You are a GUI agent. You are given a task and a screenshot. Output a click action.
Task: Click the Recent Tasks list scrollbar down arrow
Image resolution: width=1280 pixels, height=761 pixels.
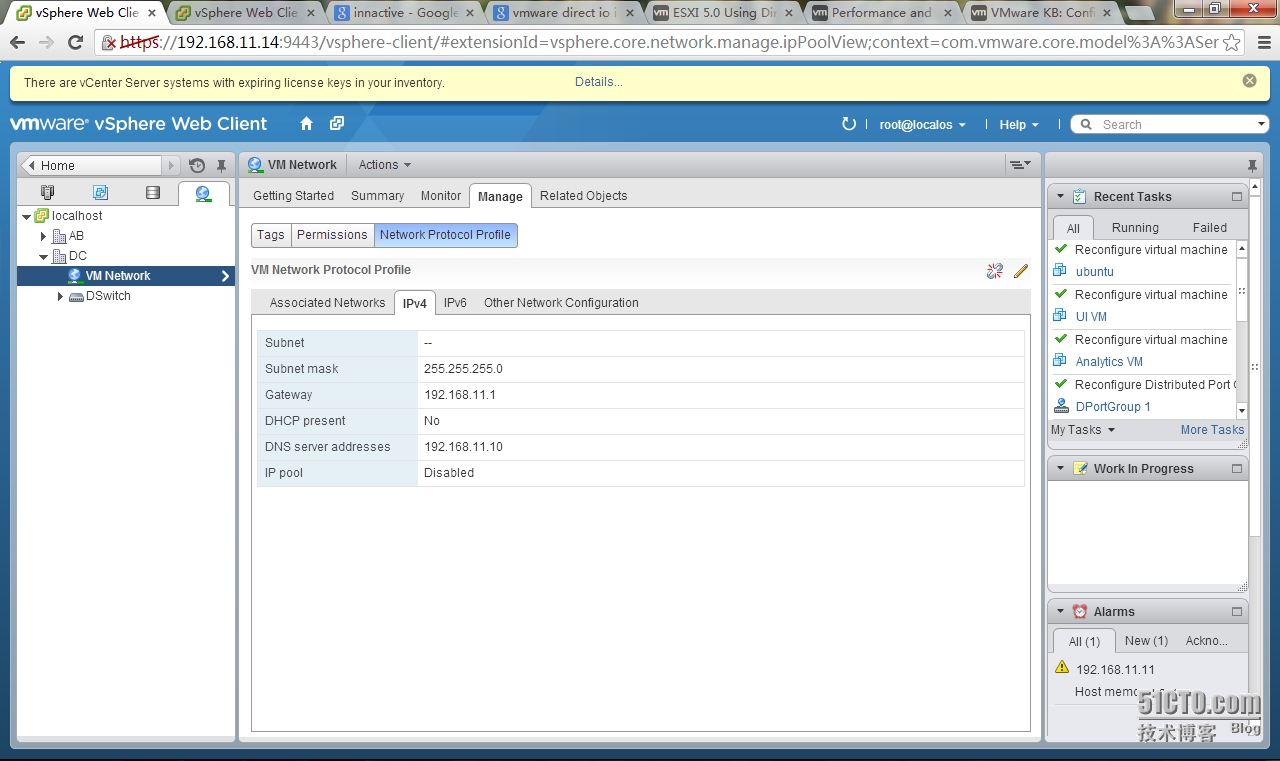pyautogui.click(x=1242, y=410)
